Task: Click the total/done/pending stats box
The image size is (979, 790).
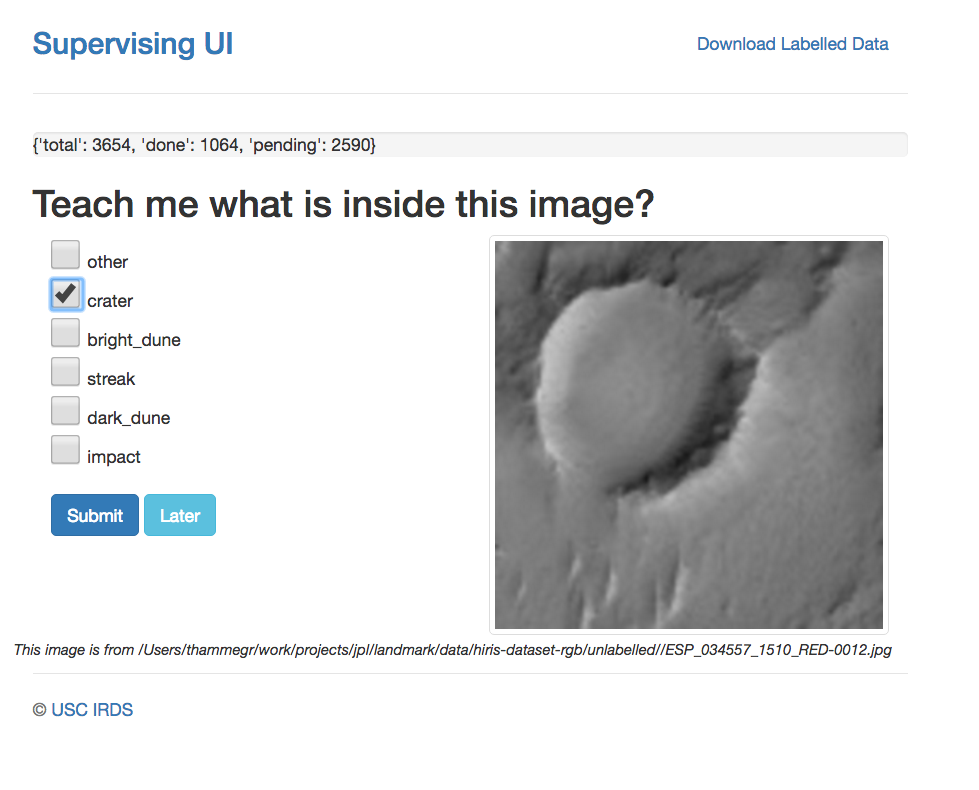Action: coord(470,145)
